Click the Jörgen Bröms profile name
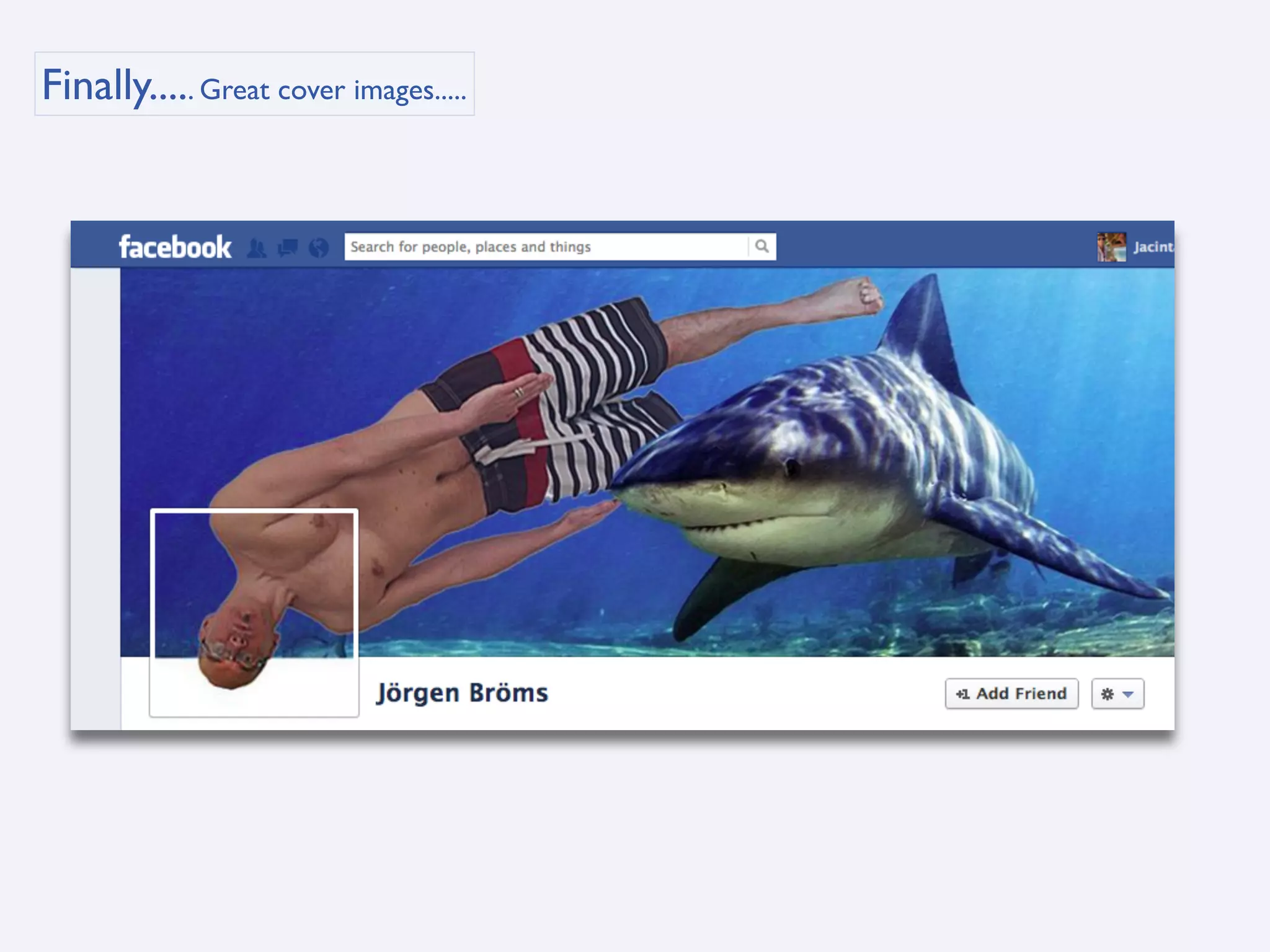Screen dimensions: 1270x952 tap(463, 693)
